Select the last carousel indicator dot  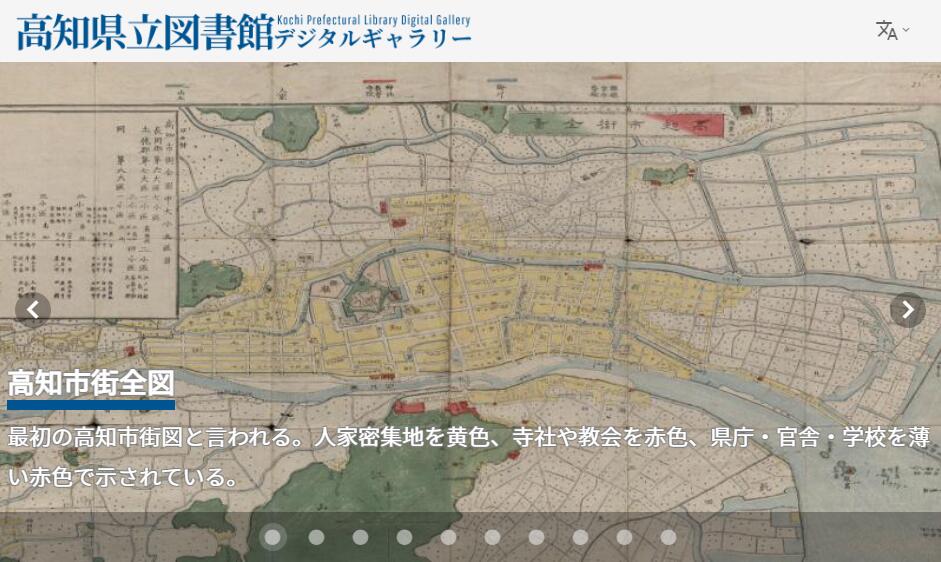coord(668,537)
